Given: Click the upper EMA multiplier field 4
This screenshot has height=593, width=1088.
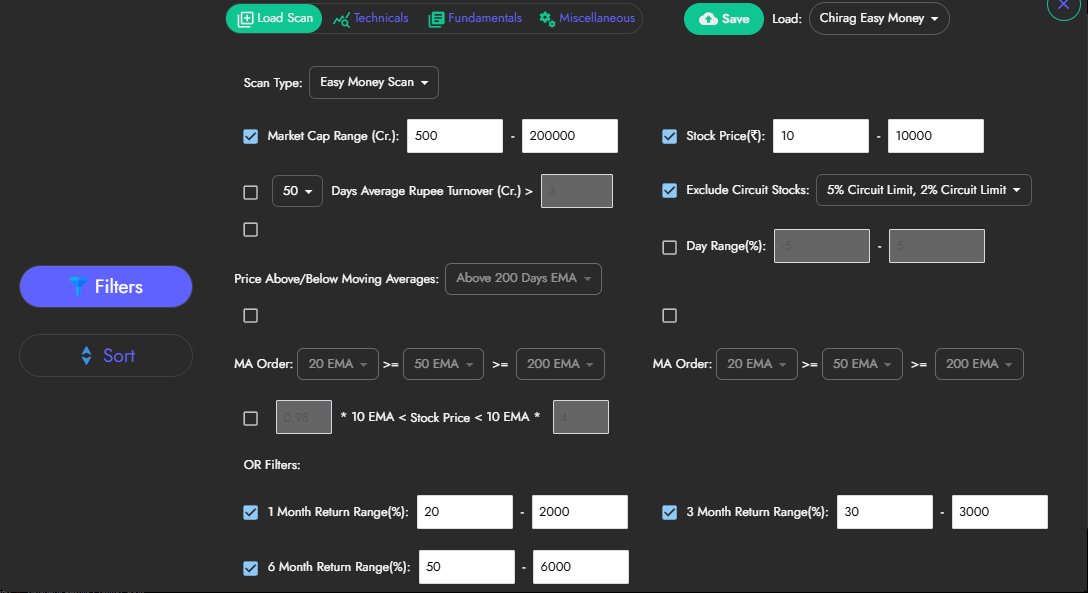Looking at the screenshot, I should pyautogui.click(x=581, y=417).
